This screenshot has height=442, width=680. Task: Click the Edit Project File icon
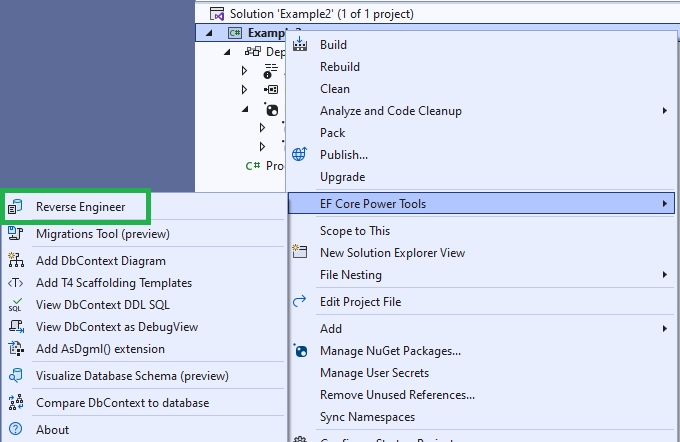pos(299,302)
